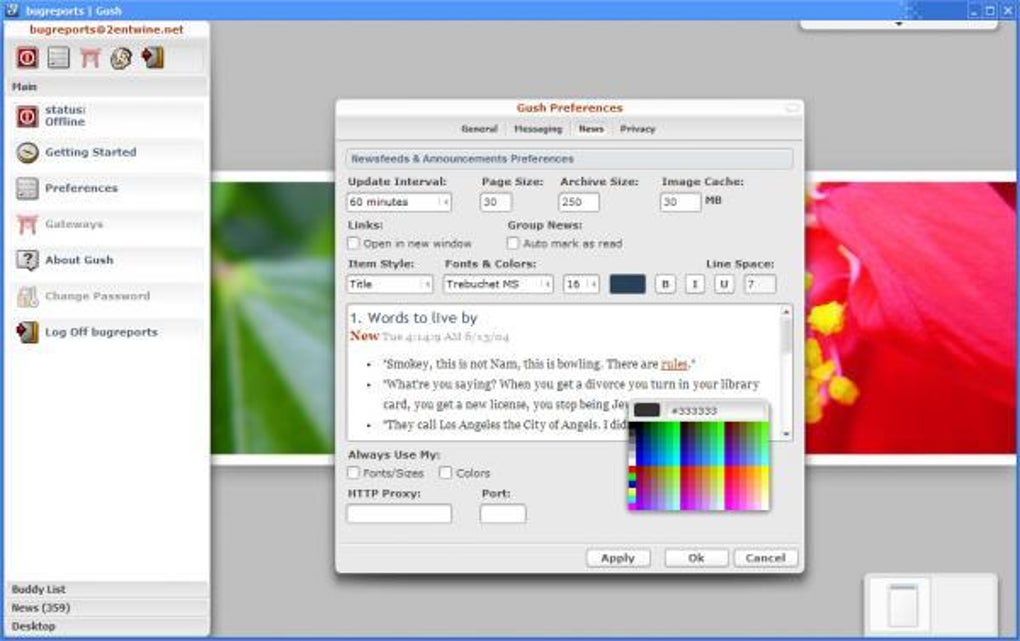Click the Port input field

(x=503, y=514)
